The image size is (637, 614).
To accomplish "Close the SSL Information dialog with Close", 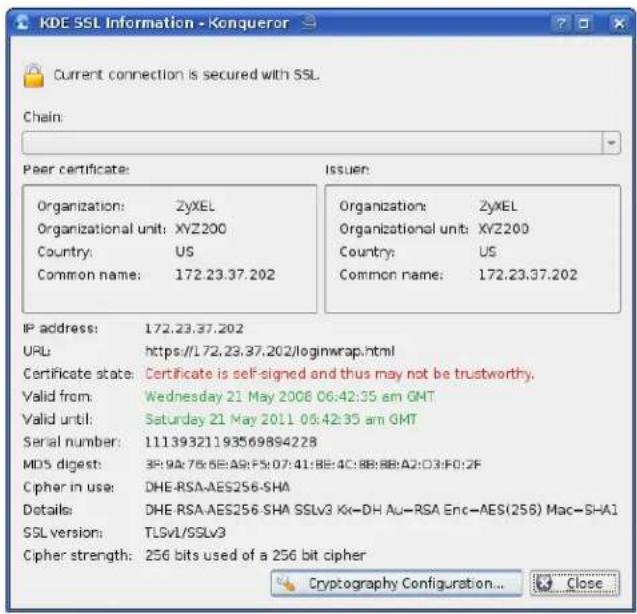I will [575, 584].
